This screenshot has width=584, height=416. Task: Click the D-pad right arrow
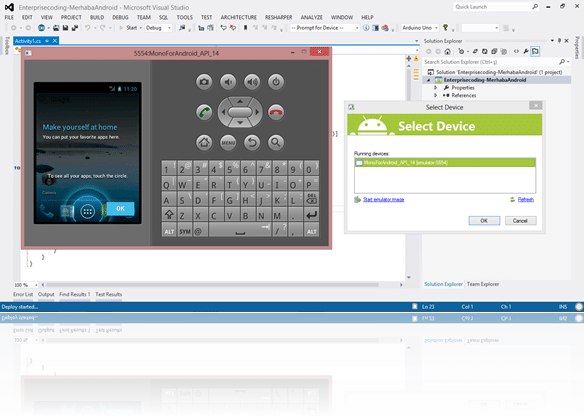[257, 112]
